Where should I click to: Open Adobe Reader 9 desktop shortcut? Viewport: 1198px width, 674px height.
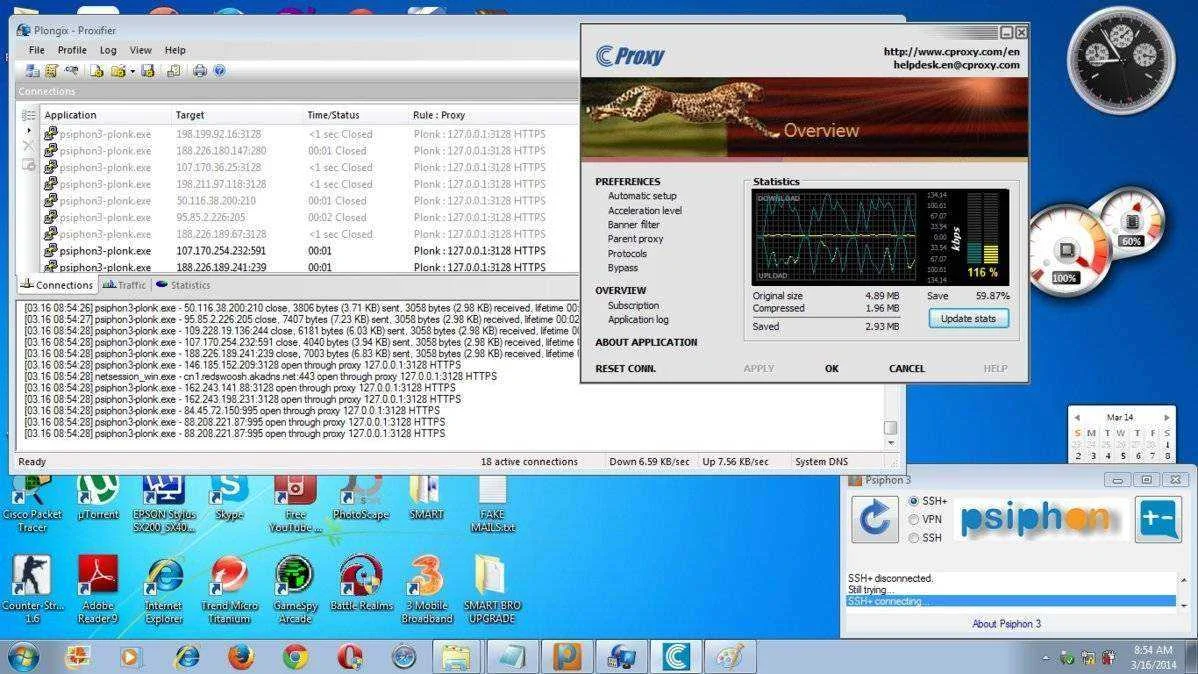98,590
